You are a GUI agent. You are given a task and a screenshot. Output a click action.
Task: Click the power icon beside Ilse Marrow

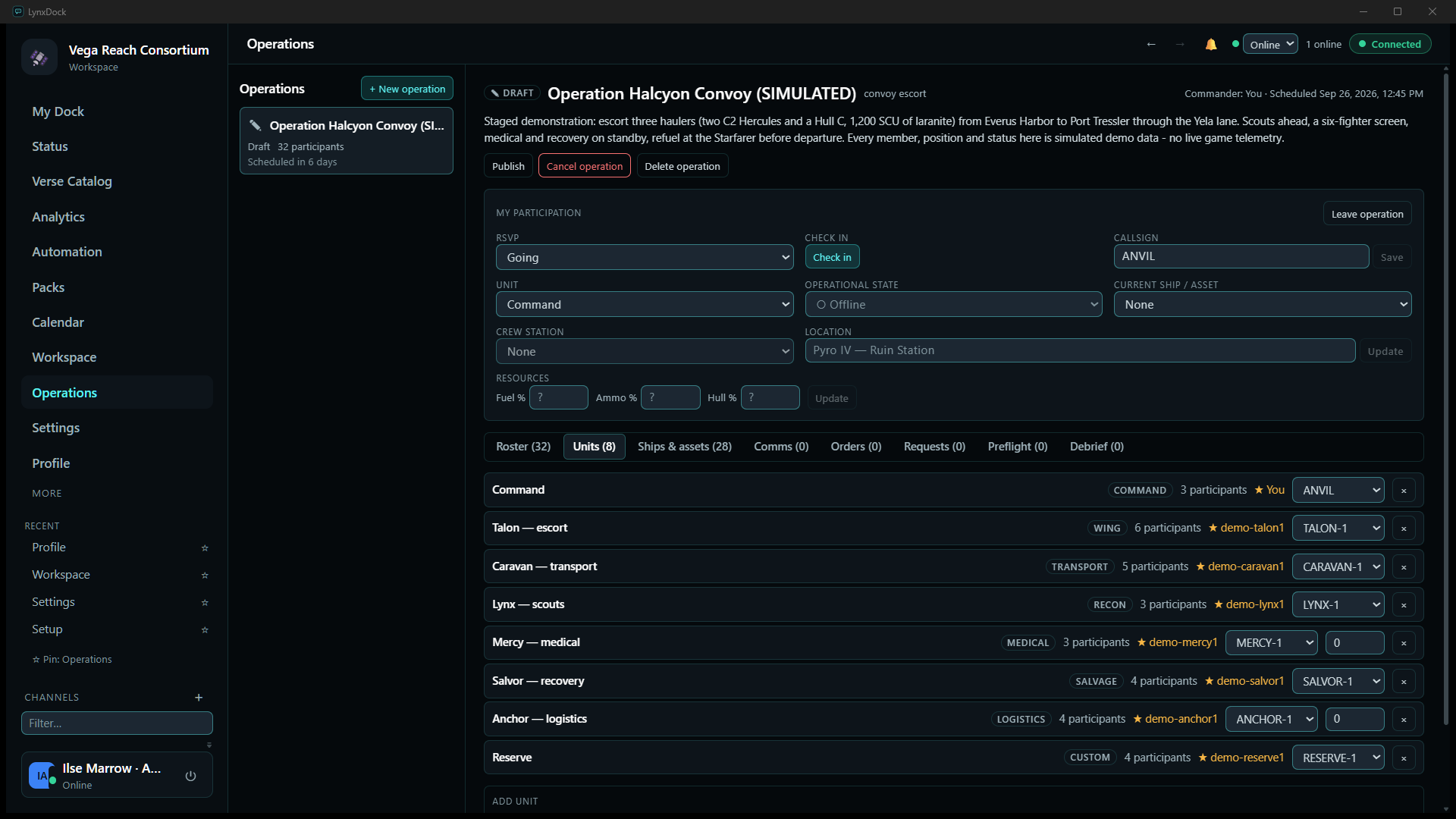(x=191, y=776)
